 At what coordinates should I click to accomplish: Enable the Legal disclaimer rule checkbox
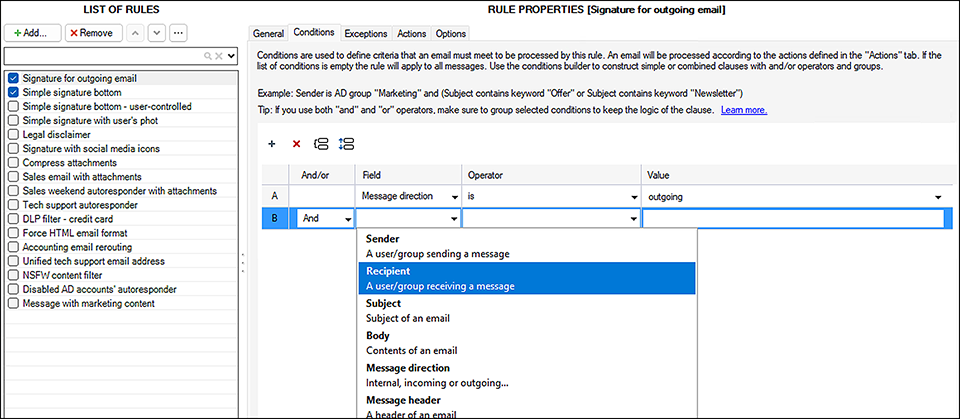[x=13, y=135]
